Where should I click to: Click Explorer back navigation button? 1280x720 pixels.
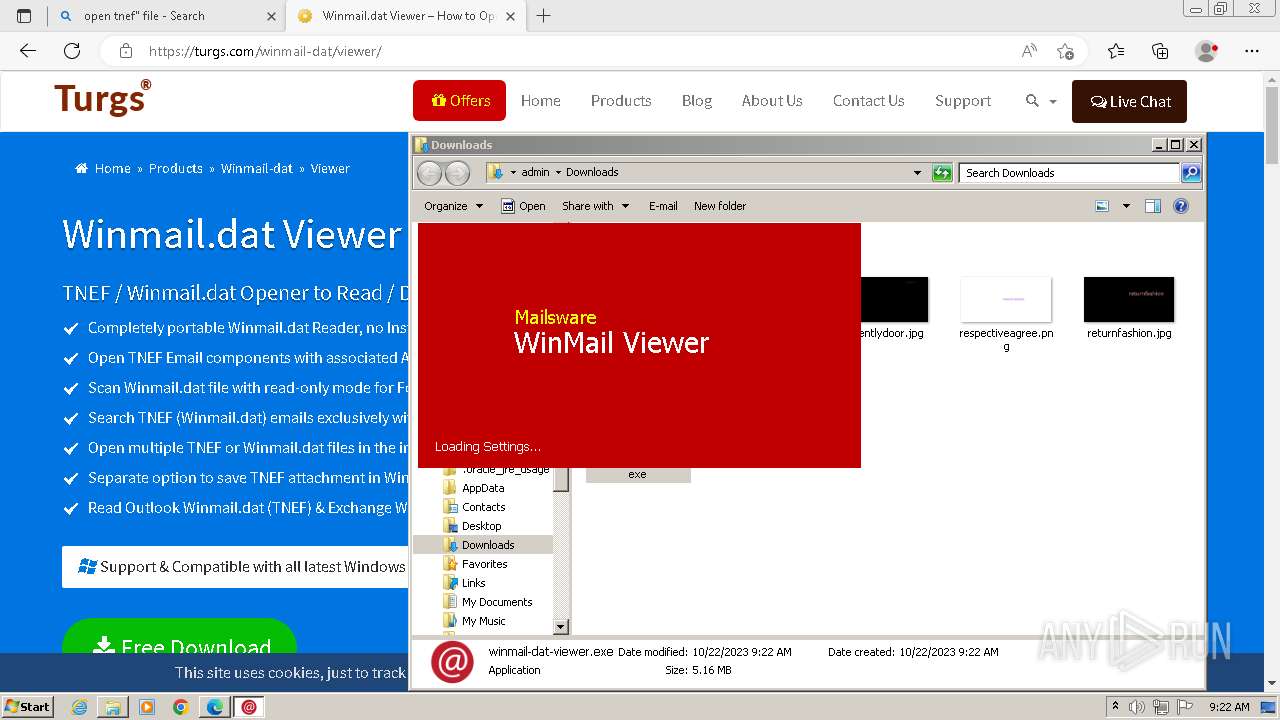(429, 173)
